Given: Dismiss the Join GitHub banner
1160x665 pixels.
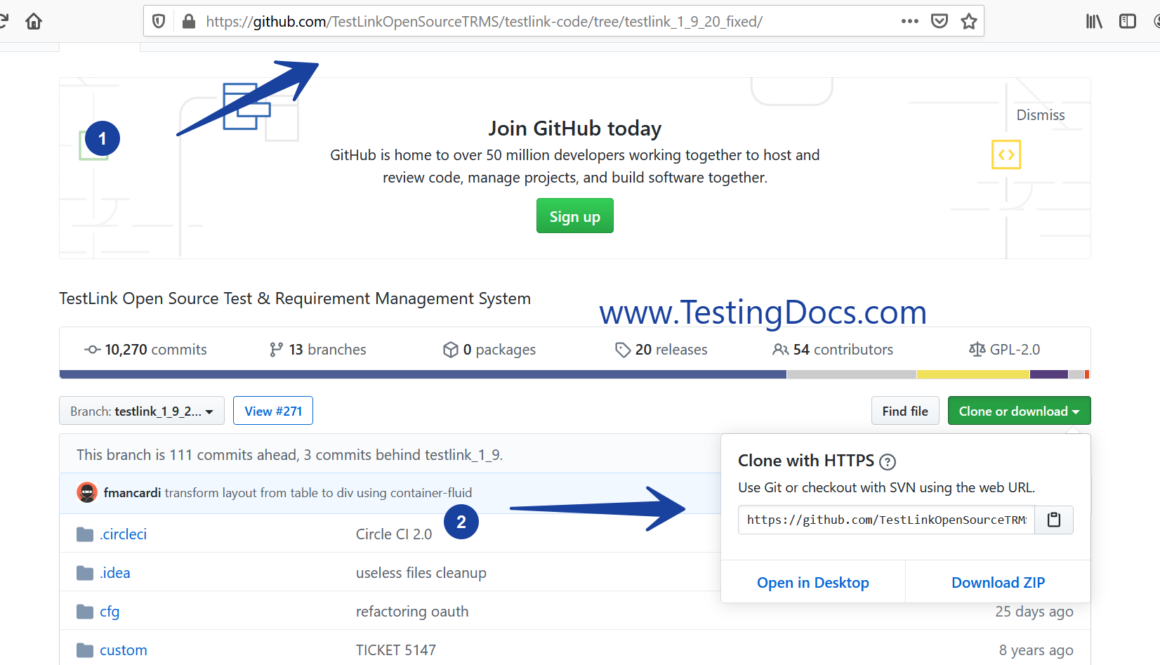Looking at the screenshot, I should 1040,115.
